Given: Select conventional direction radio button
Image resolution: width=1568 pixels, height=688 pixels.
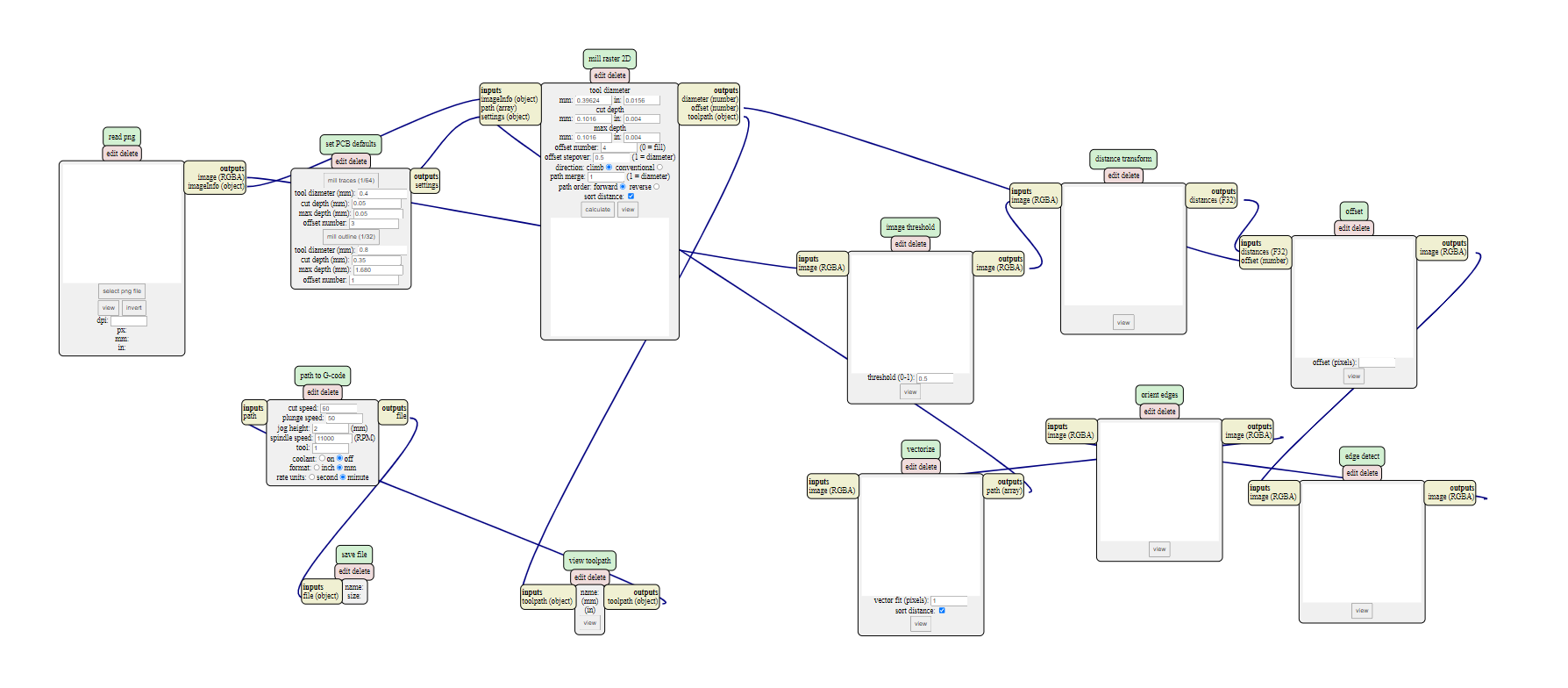Looking at the screenshot, I should (659, 168).
